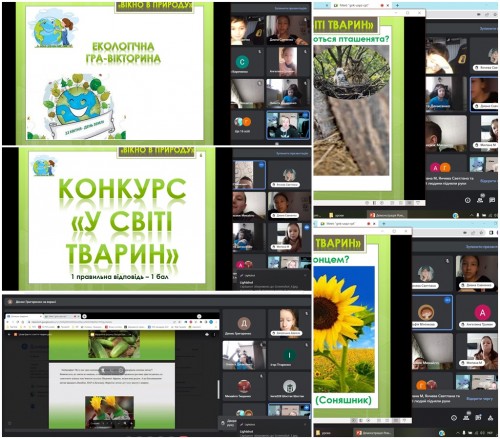
Task: Click the muted mic icon on Яничева Світлана tile in sunflower screenshot
Action: pos(447,261)
